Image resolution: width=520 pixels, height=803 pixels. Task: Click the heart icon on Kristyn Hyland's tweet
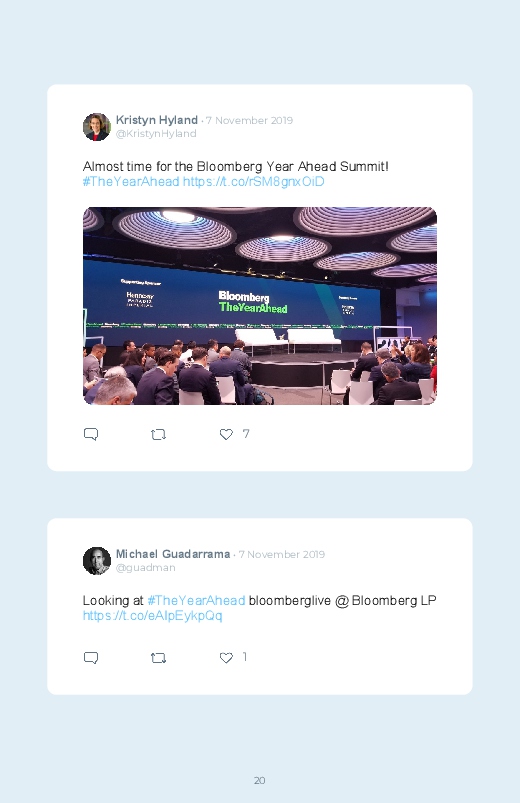[226, 434]
